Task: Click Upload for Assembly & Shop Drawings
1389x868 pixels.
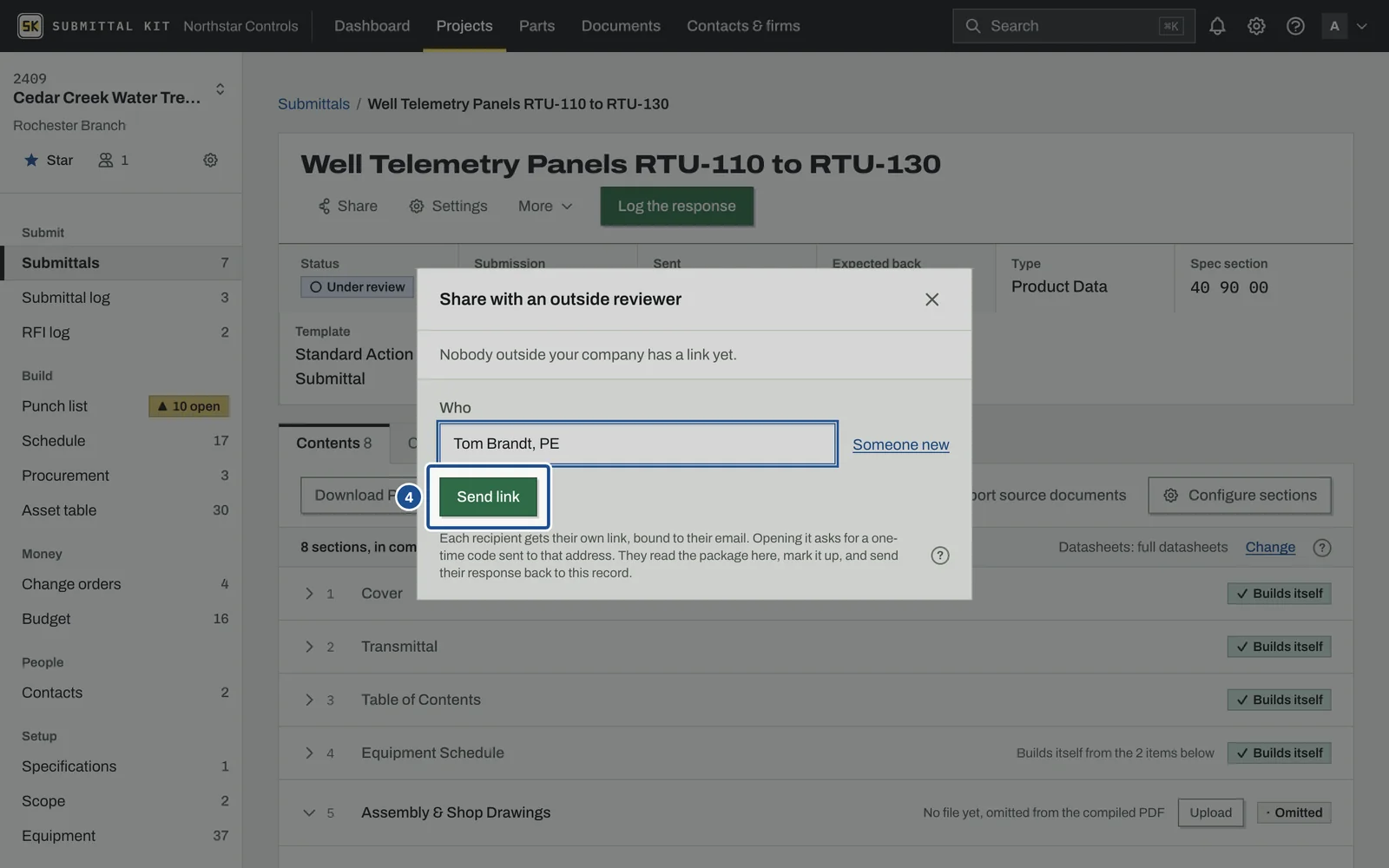Action: tap(1210, 812)
